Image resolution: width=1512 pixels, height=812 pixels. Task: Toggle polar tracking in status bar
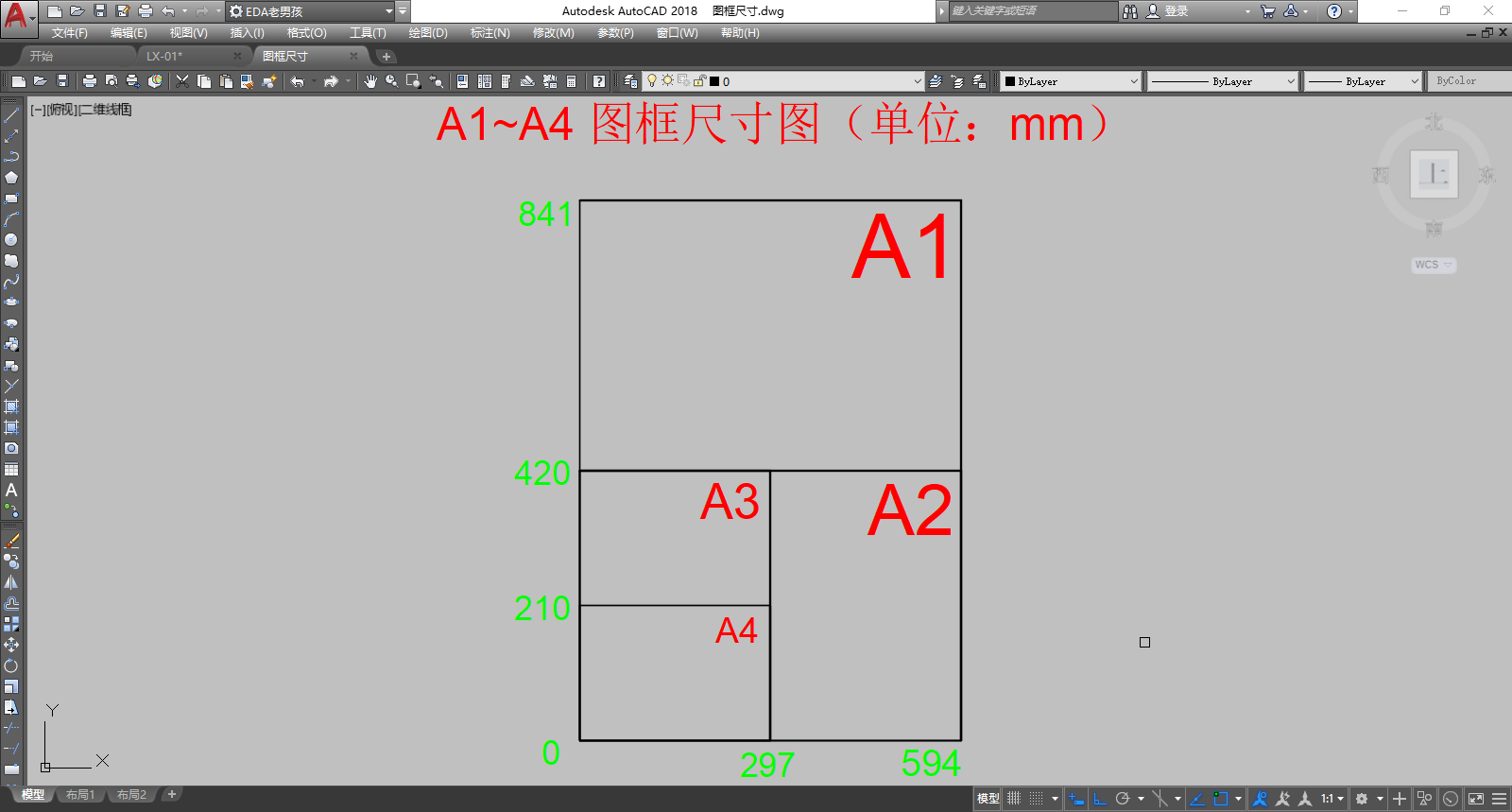1123,799
